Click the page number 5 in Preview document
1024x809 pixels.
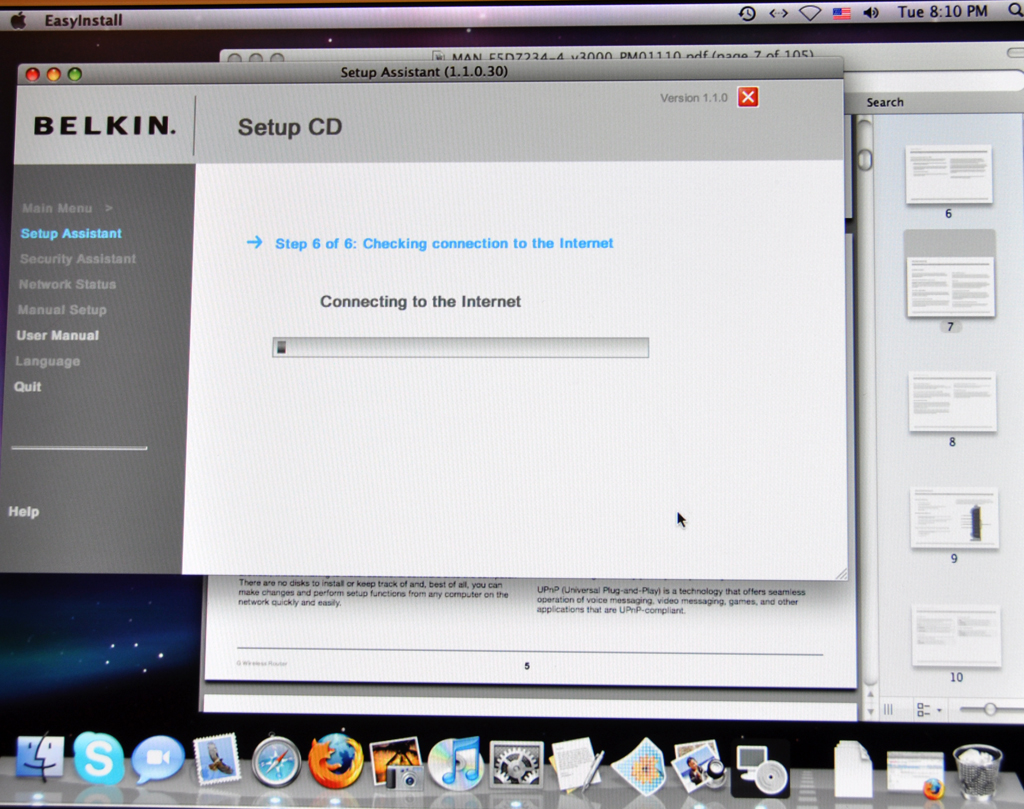coord(527,666)
